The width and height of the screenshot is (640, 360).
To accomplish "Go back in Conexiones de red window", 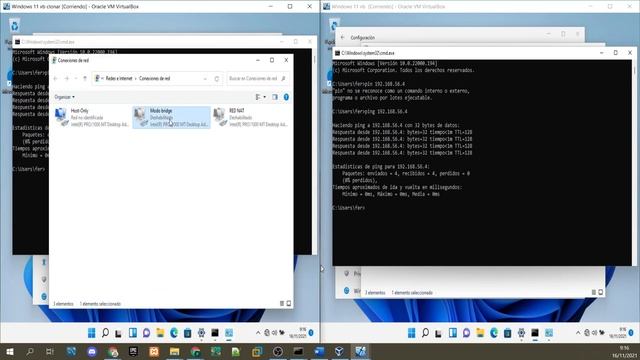I will point(56,78).
